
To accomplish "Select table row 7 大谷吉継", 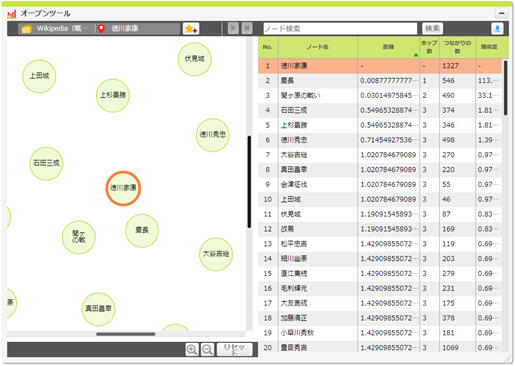I will tap(380, 155).
